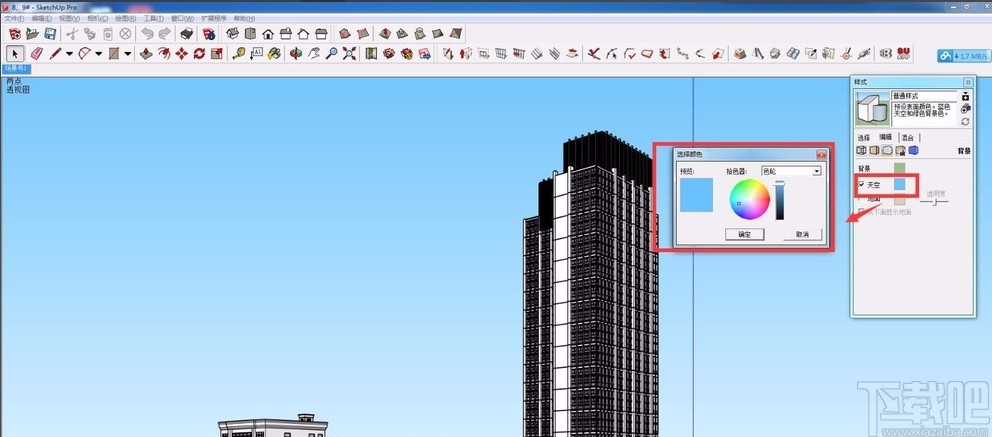Click create new style icon in Styles panel
The height and width of the screenshot is (437, 992).
[965, 108]
